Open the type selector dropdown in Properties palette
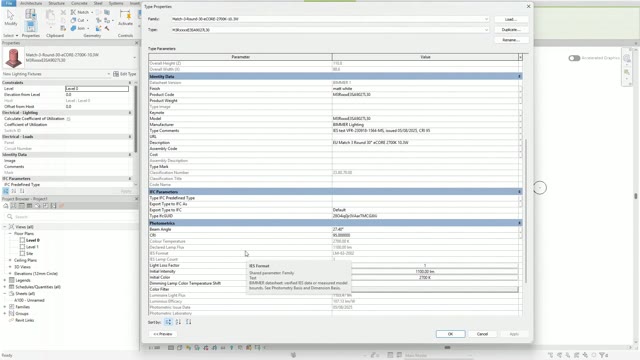The width and height of the screenshot is (640, 360). pos(135,58)
